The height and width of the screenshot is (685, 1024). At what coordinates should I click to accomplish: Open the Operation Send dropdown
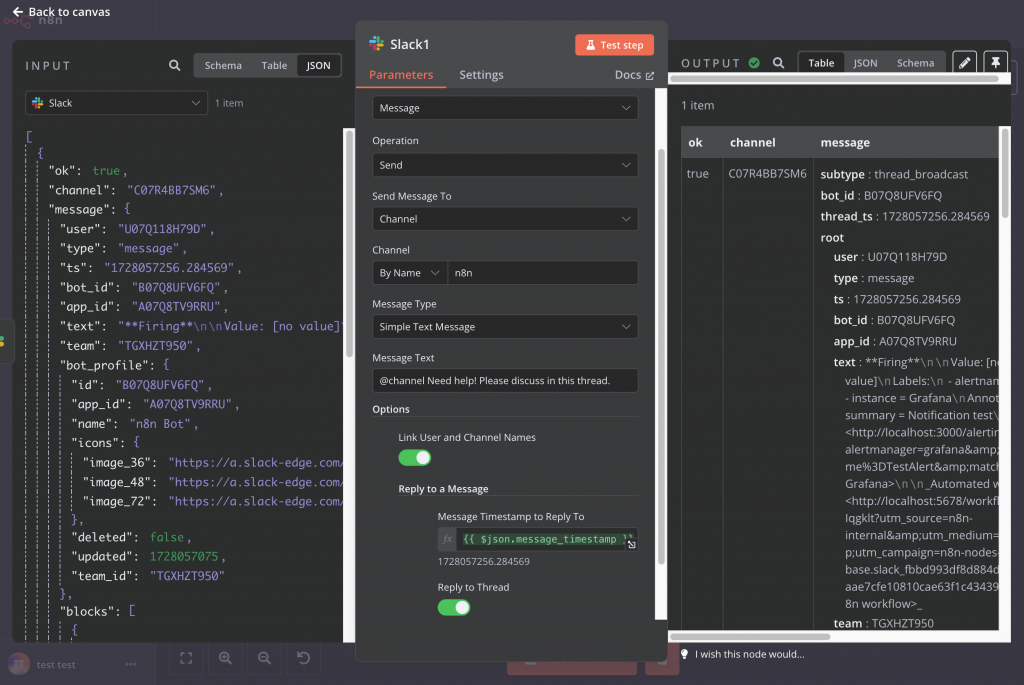tap(505, 165)
